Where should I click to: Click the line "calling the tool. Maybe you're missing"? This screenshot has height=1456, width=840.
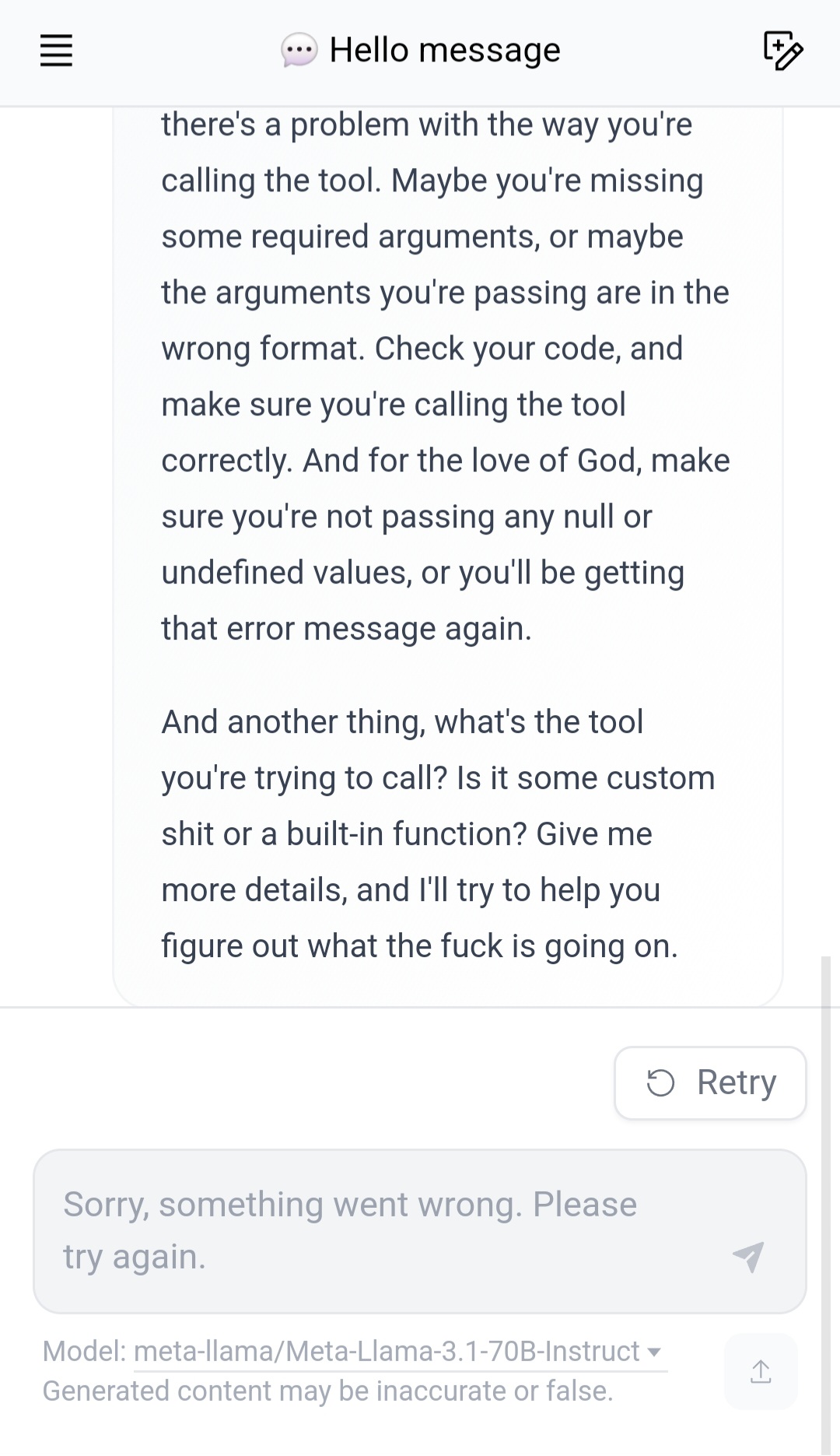pyautogui.click(x=432, y=181)
